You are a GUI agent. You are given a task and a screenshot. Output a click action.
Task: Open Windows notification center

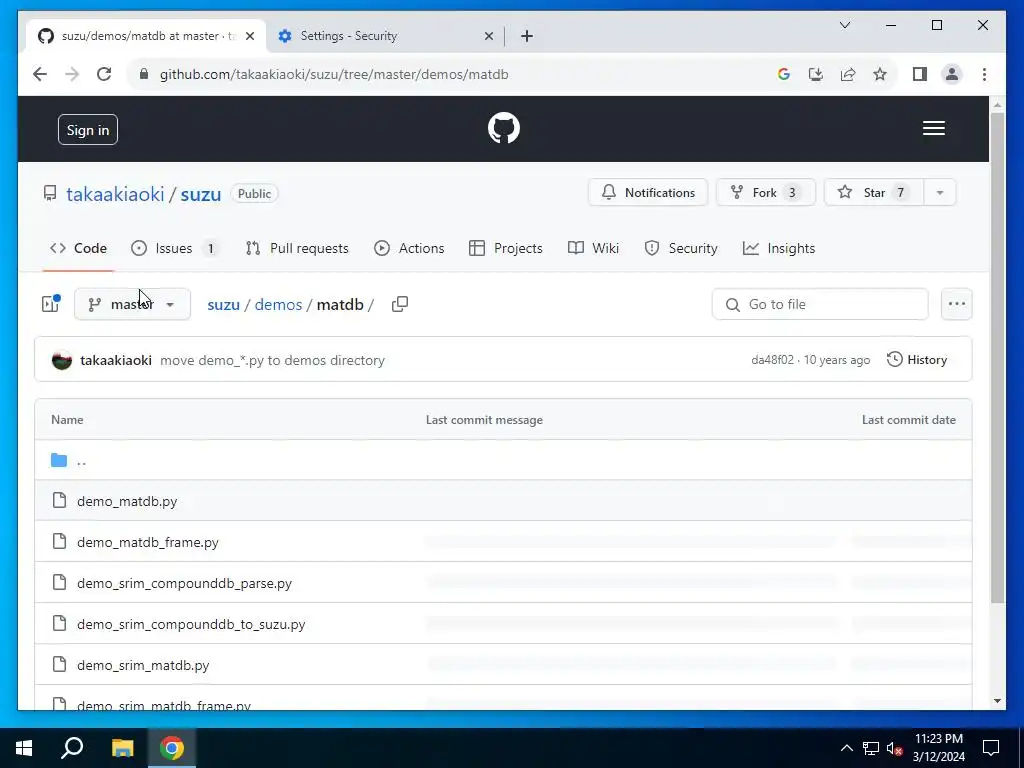tap(991, 748)
